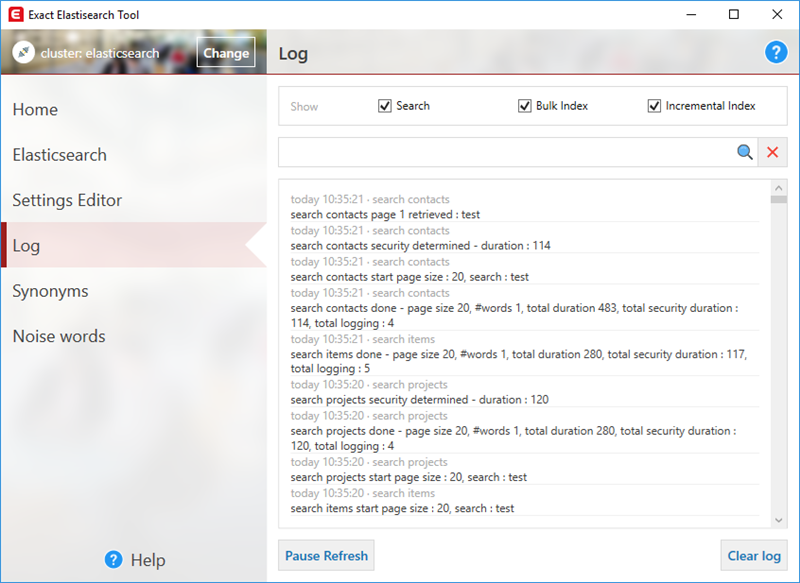Click the cluster connection icon
The image size is (800, 583).
click(x=22, y=53)
